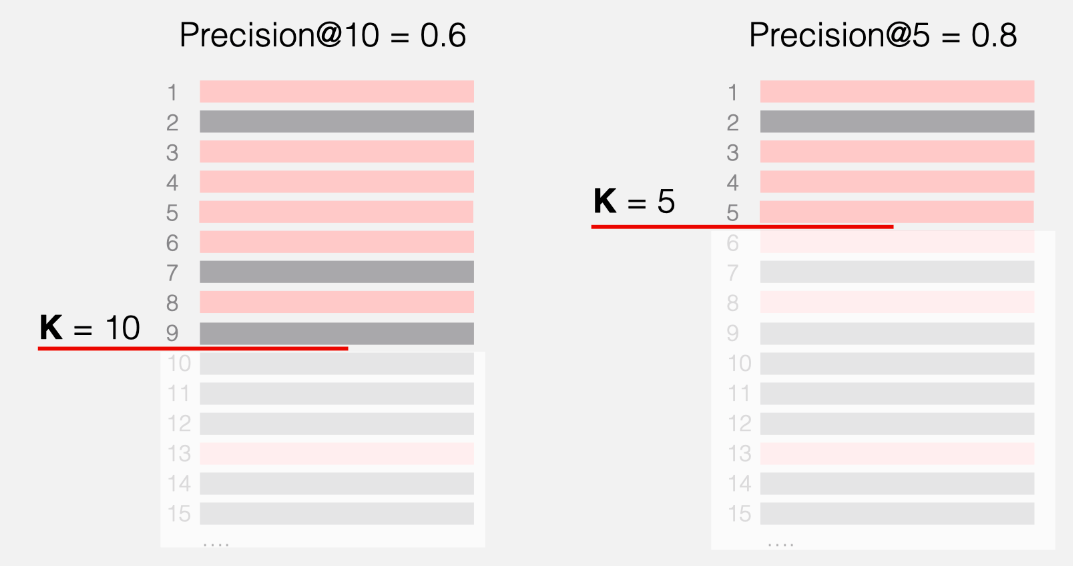The image size is (1073, 566).
Task: Pick pink bar 8 in the Precision@10 list
Action: point(336,302)
